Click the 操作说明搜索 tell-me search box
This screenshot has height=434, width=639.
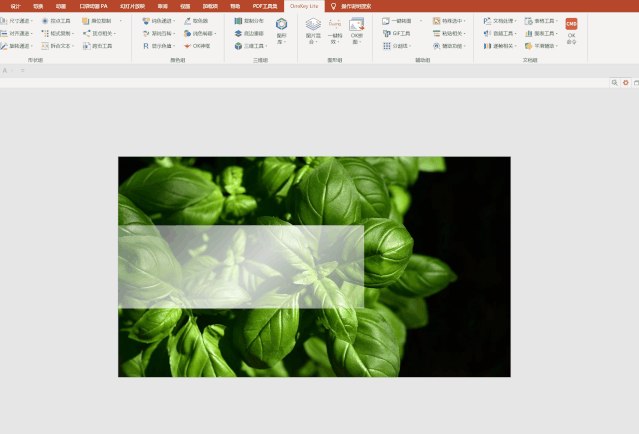tap(356, 6)
